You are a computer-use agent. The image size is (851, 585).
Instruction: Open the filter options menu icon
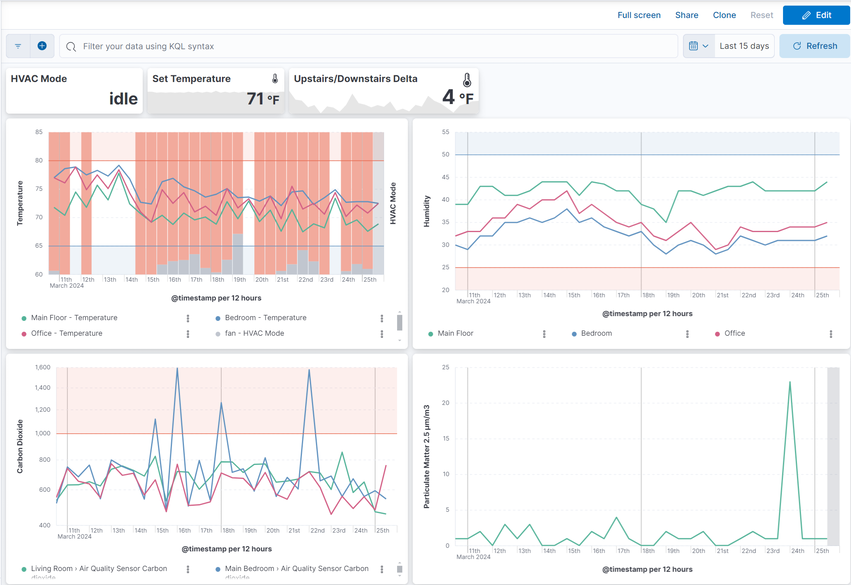click(x=18, y=46)
